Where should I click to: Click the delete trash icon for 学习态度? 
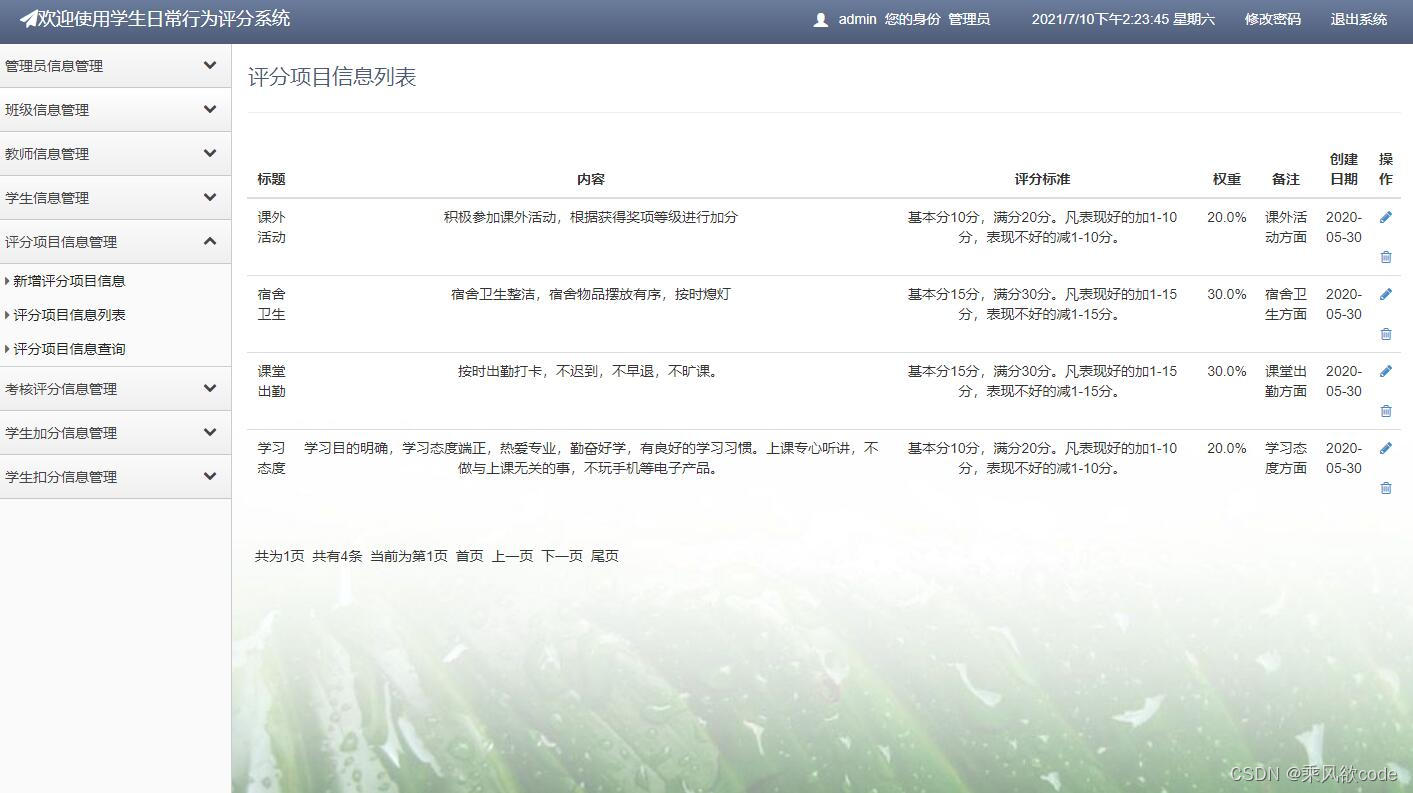[1386, 488]
